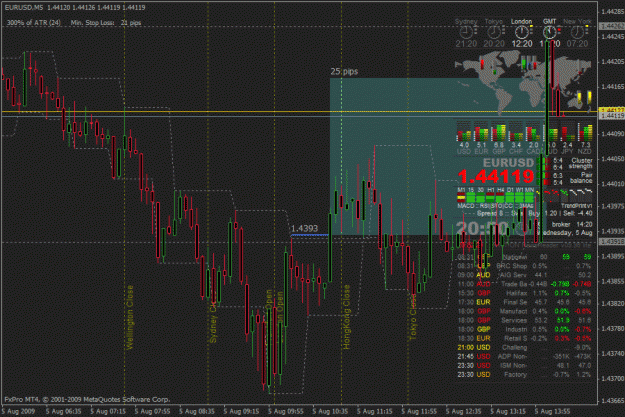
Task: Click the GBP currency strength meter bars
Action: tap(499, 132)
